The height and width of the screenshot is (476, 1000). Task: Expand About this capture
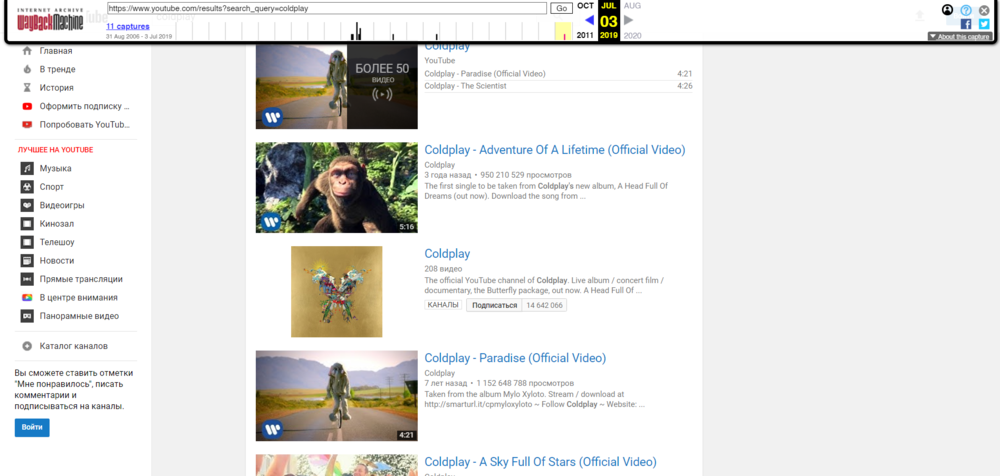pos(959,36)
